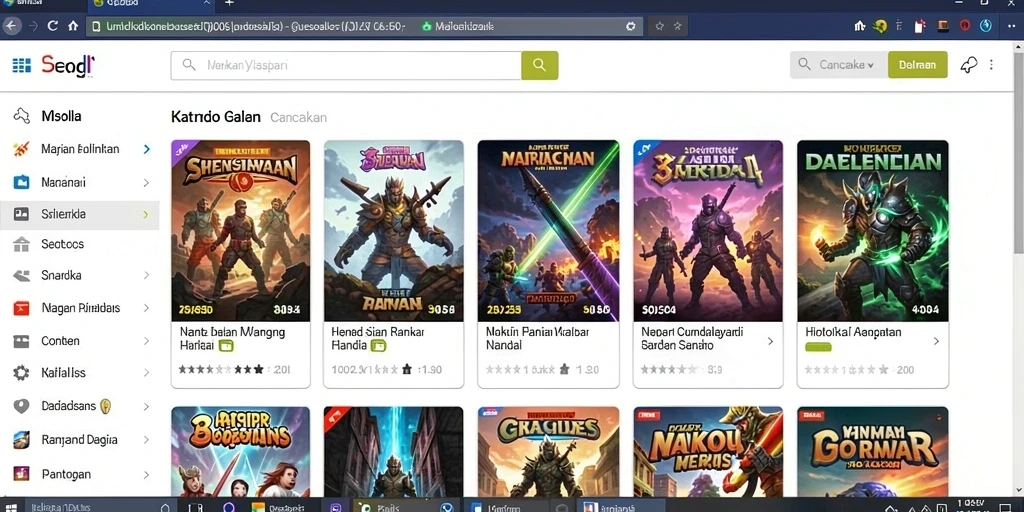Click the purple taskbar app icon
This screenshot has height=512, width=1024.
click(x=336, y=507)
